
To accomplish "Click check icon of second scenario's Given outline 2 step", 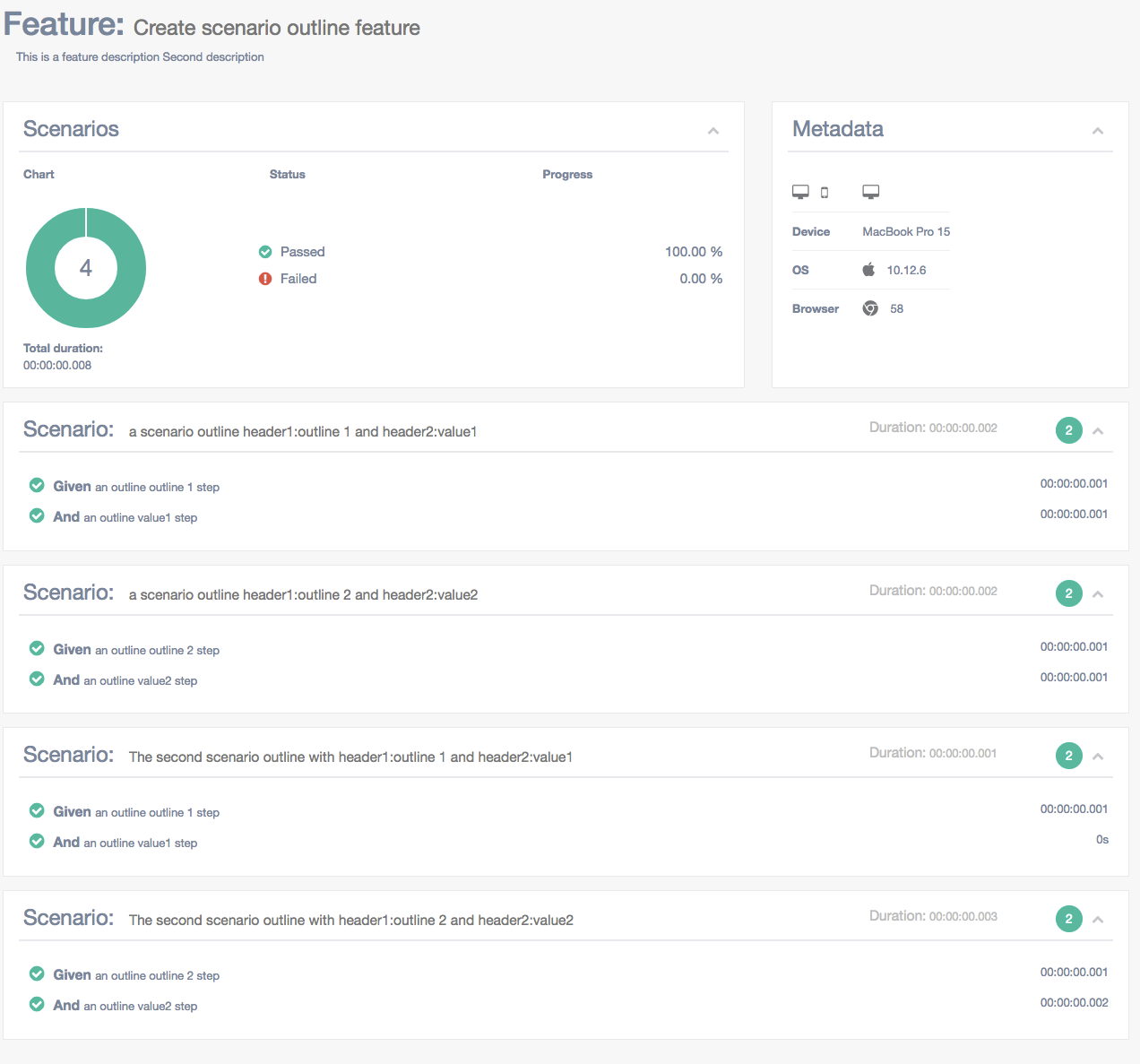I will (37, 648).
